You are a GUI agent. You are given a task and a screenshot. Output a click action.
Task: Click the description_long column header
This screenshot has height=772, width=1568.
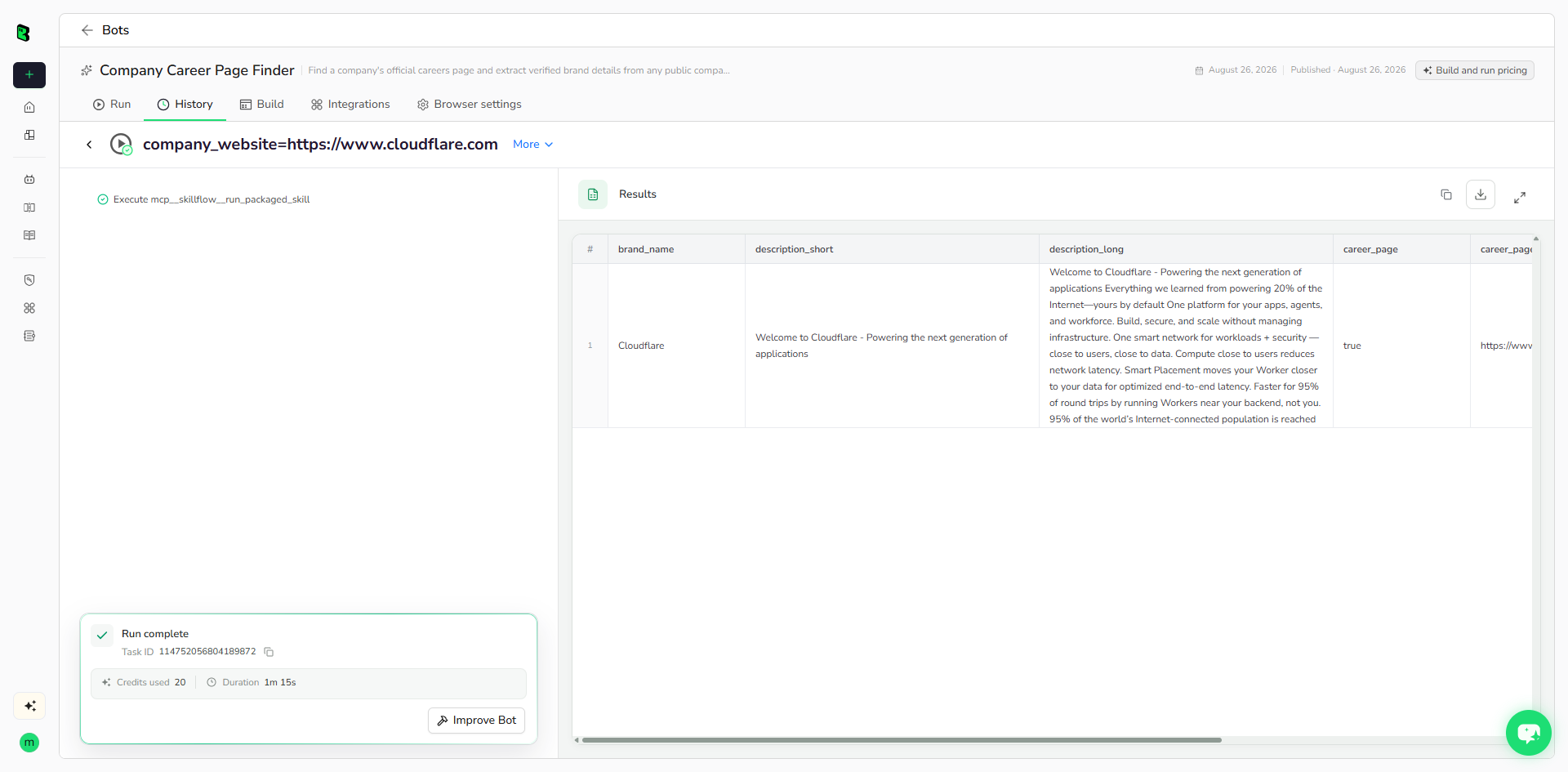tap(1186, 249)
